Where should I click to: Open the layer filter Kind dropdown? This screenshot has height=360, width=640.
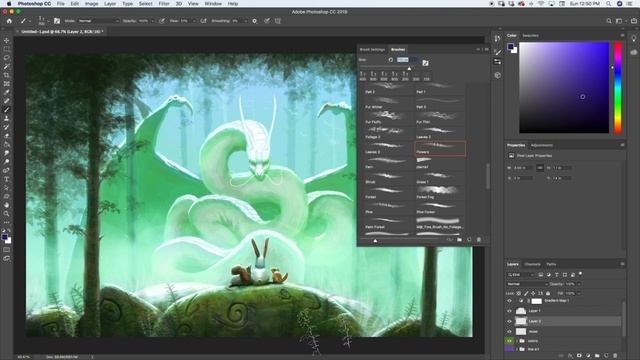[521, 275]
